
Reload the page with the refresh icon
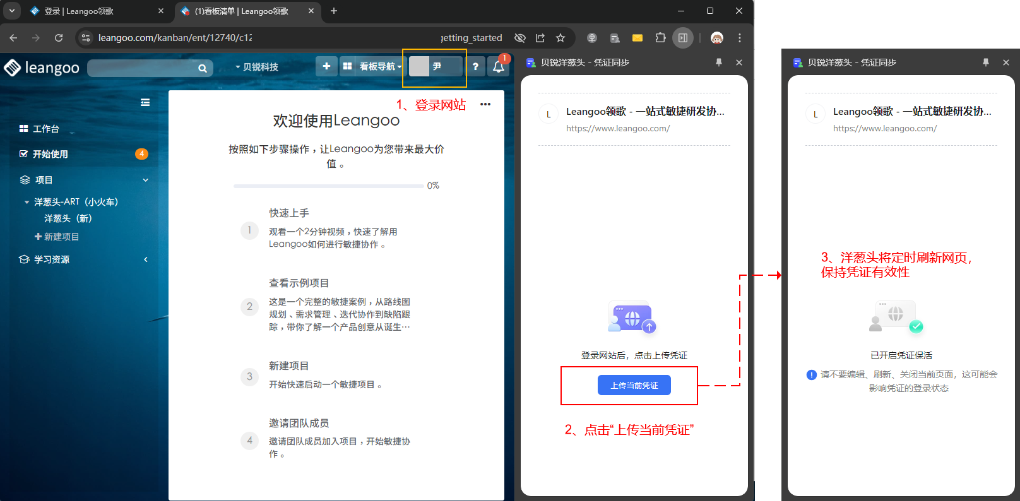(59, 38)
